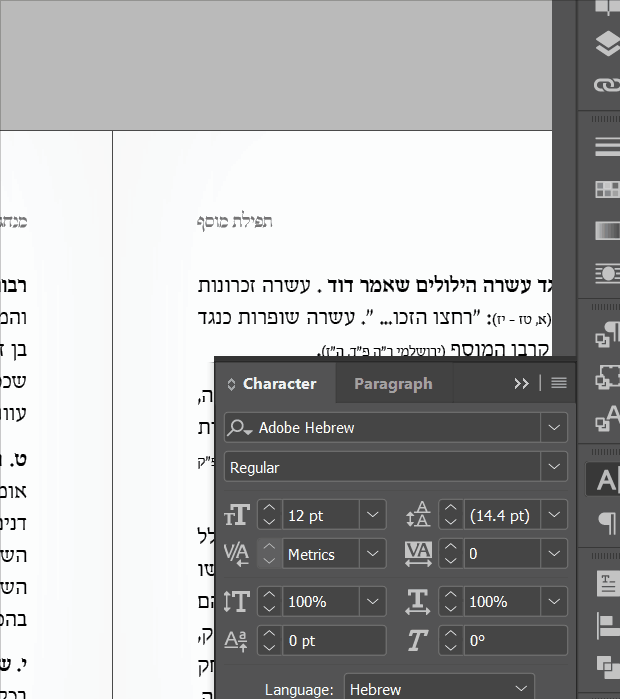
Task: Open the tracking value 0 dropdown
Action: 554,553
